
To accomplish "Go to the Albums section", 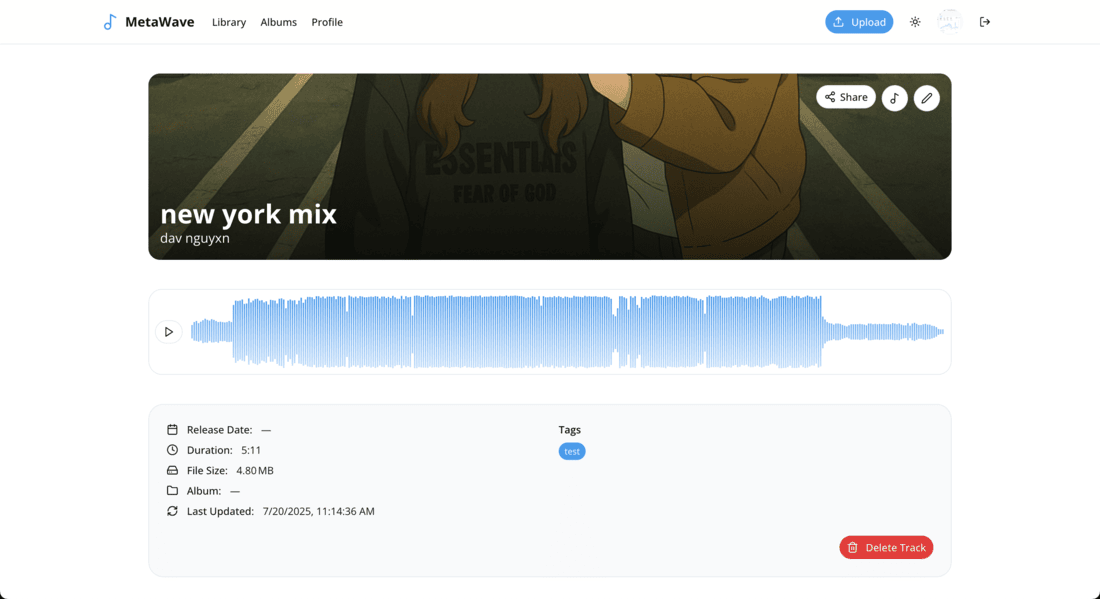I will pyautogui.click(x=279, y=22).
